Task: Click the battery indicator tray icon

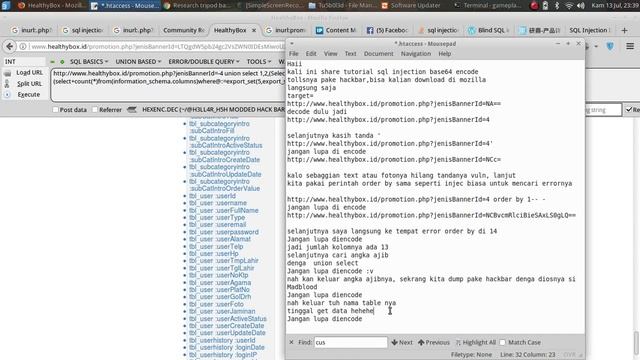Action: point(545,6)
